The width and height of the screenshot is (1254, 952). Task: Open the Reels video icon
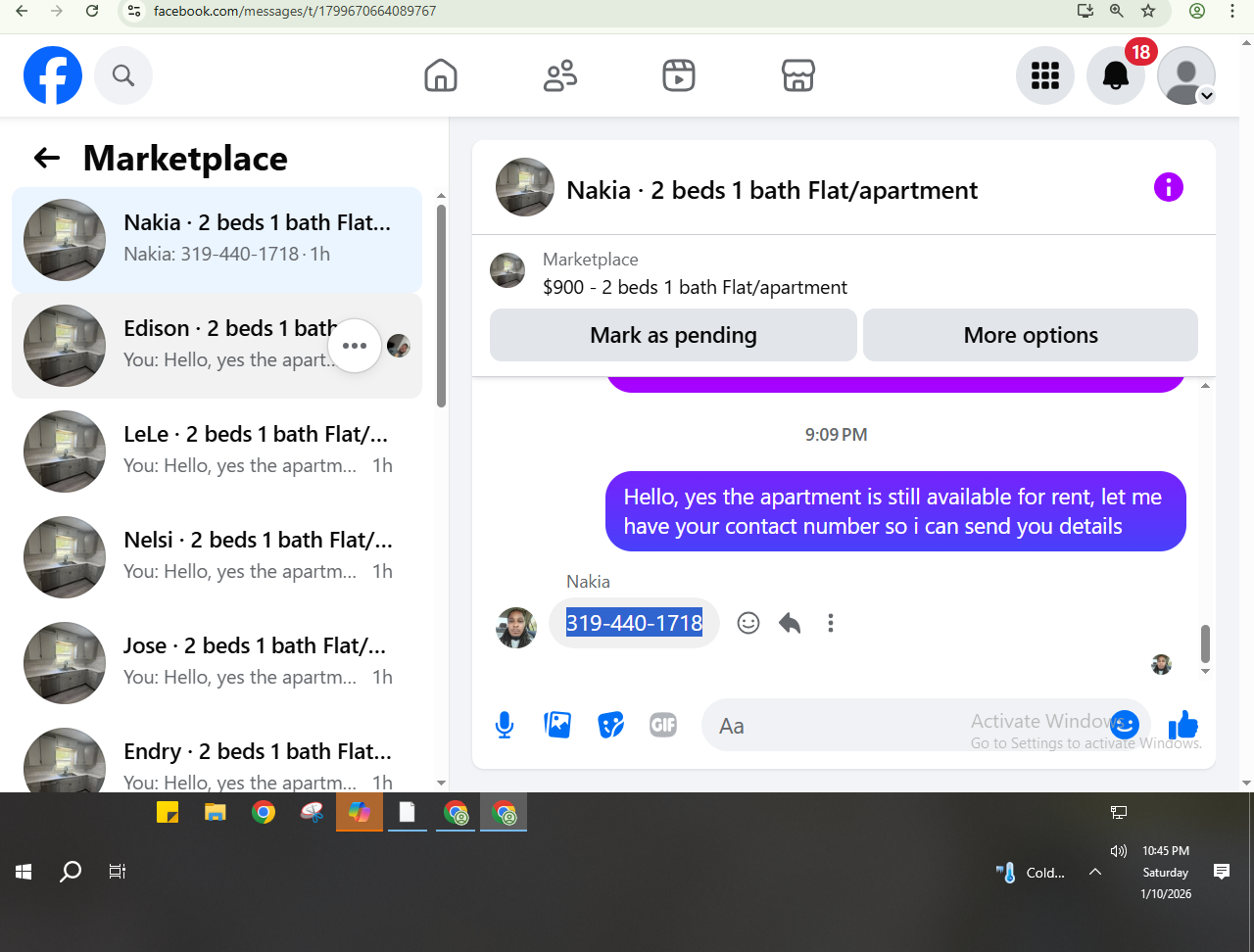pyautogui.click(x=679, y=75)
